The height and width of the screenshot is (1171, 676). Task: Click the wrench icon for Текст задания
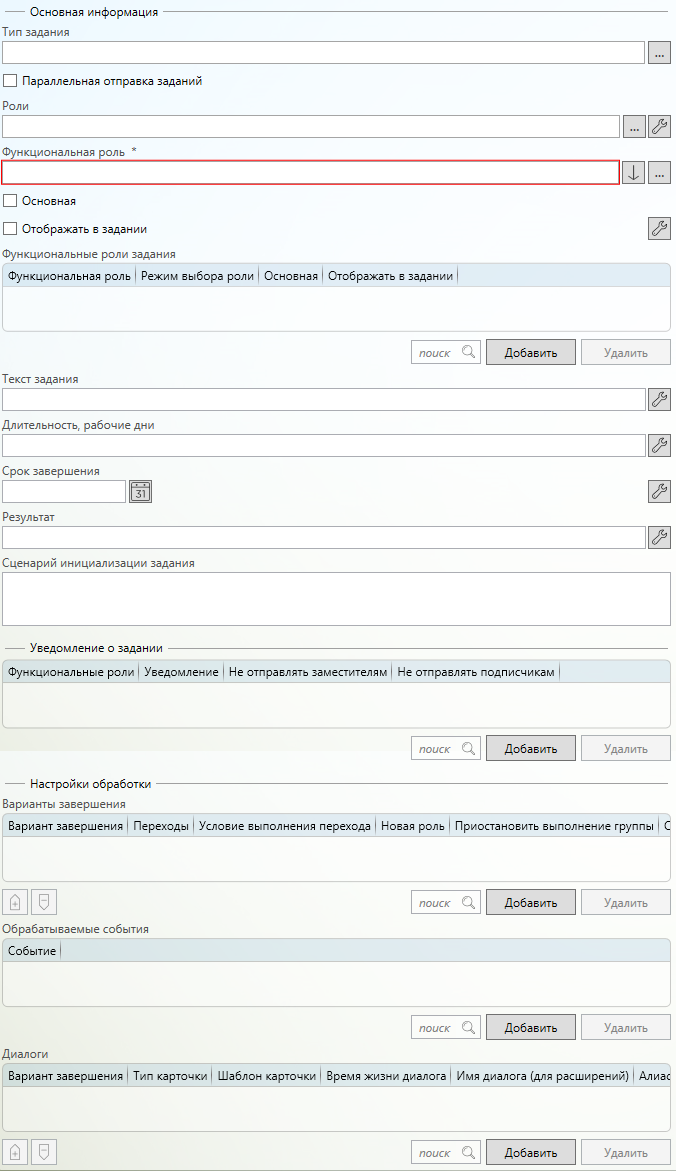(660, 399)
